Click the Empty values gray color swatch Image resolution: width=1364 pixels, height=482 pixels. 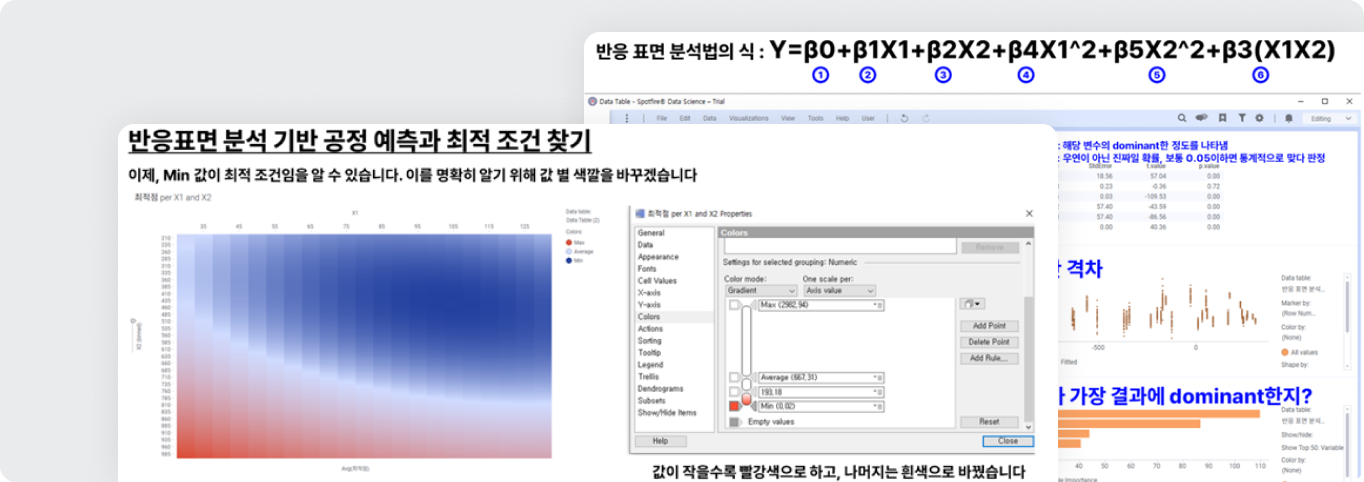[735, 422]
